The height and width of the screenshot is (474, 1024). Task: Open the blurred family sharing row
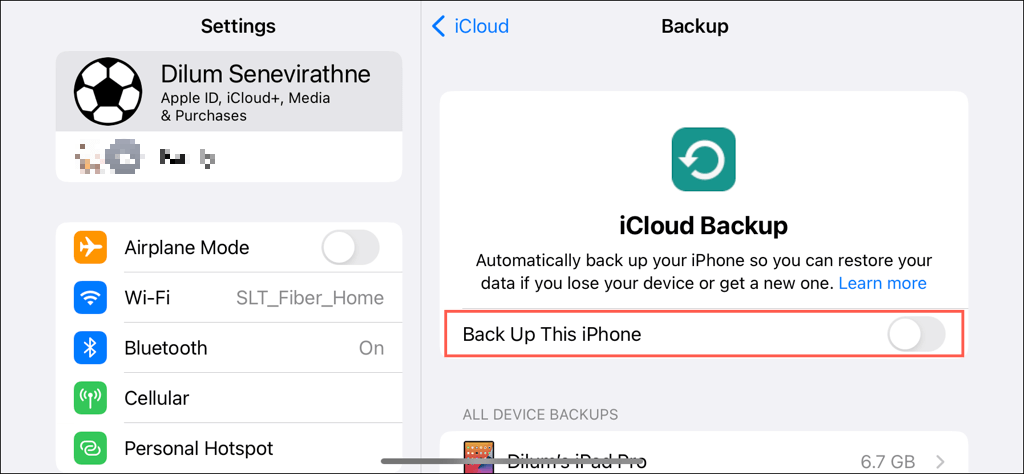point(229,157)
